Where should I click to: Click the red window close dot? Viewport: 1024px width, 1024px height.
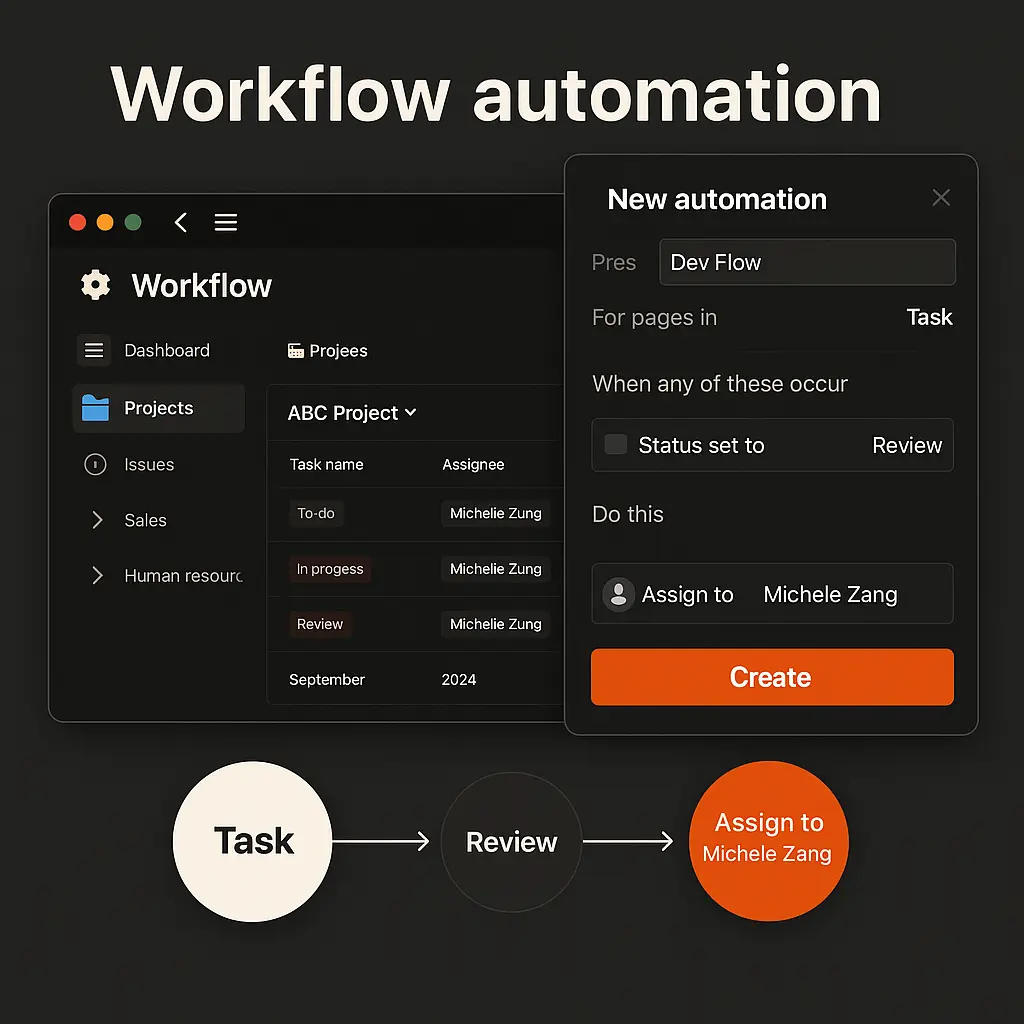tap(78, 222)
